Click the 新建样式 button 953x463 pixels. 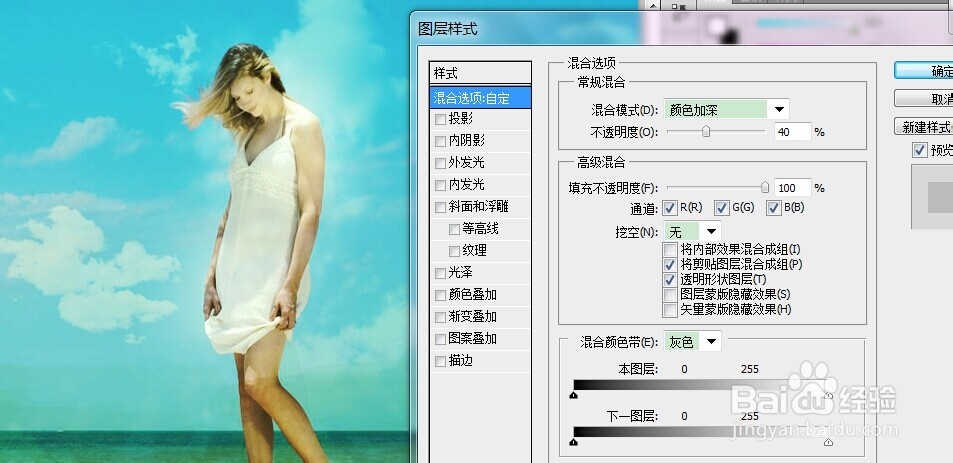924,126
